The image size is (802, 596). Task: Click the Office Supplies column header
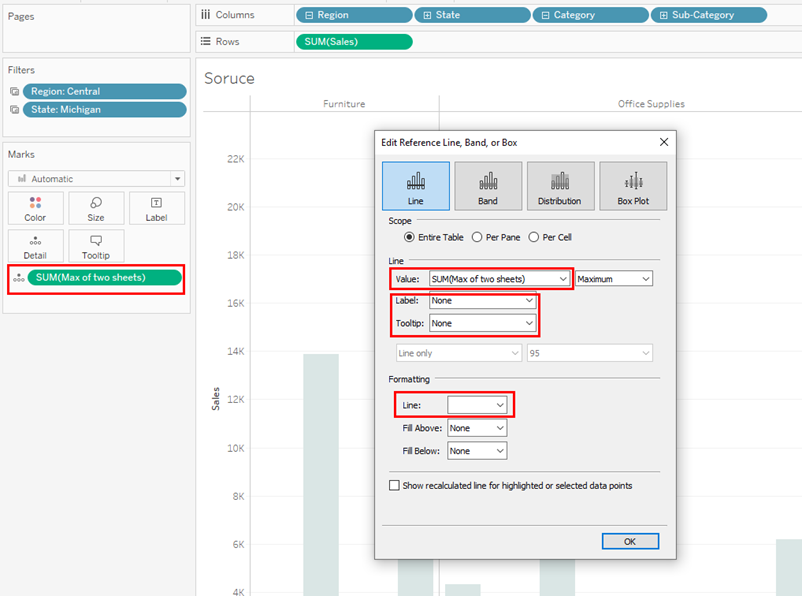651,104
